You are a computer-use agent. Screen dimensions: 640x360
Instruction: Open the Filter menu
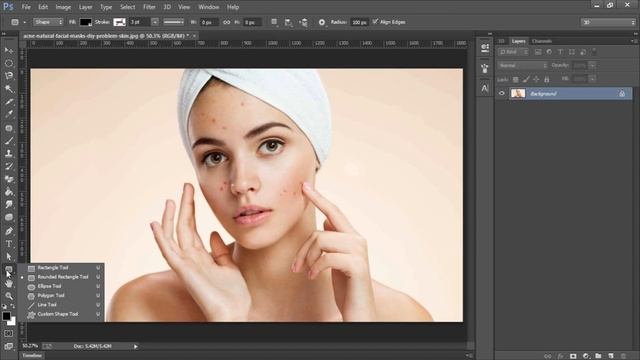(x=149, y=7)
